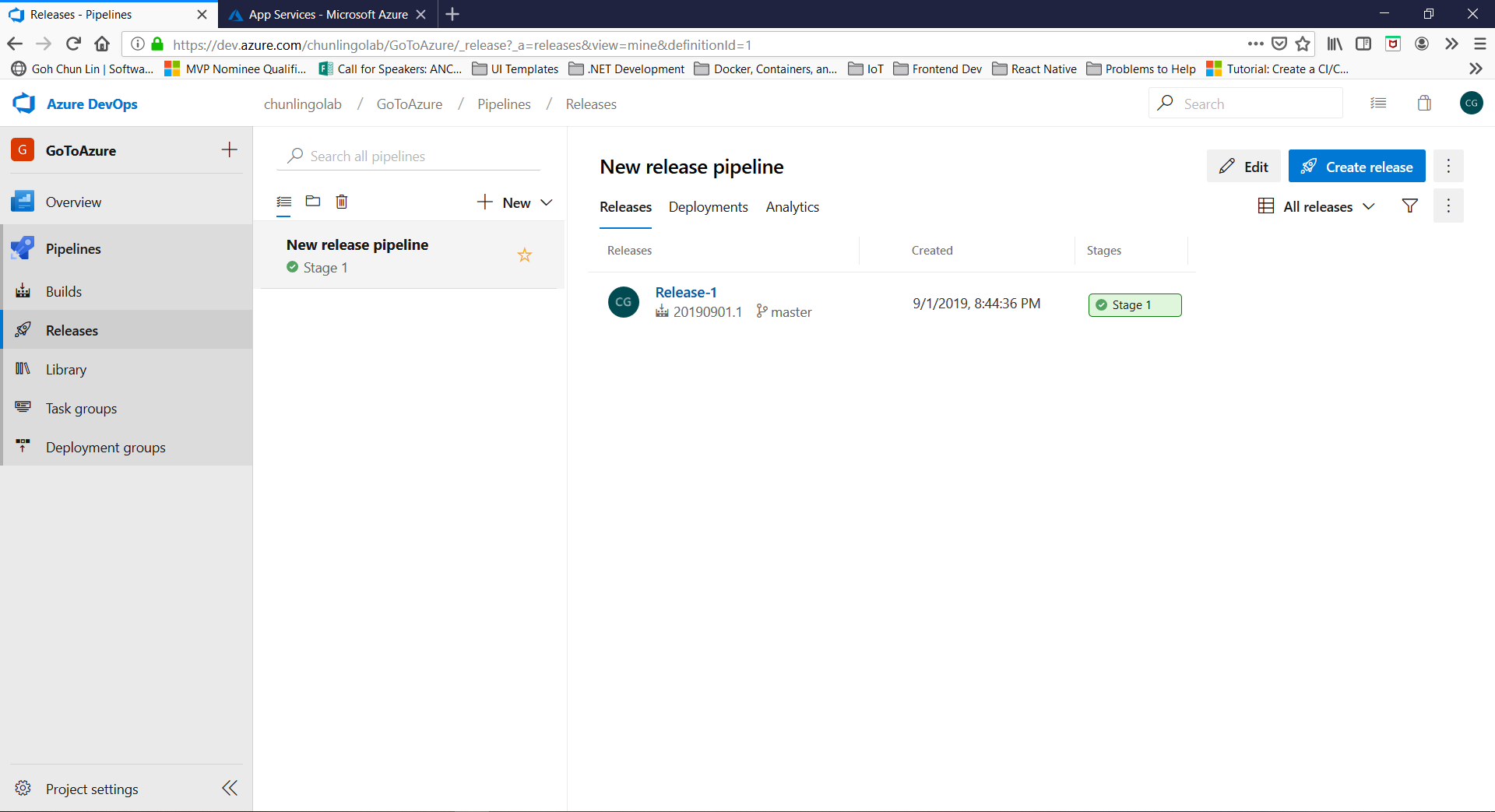Open the Release-1 link

686,293
